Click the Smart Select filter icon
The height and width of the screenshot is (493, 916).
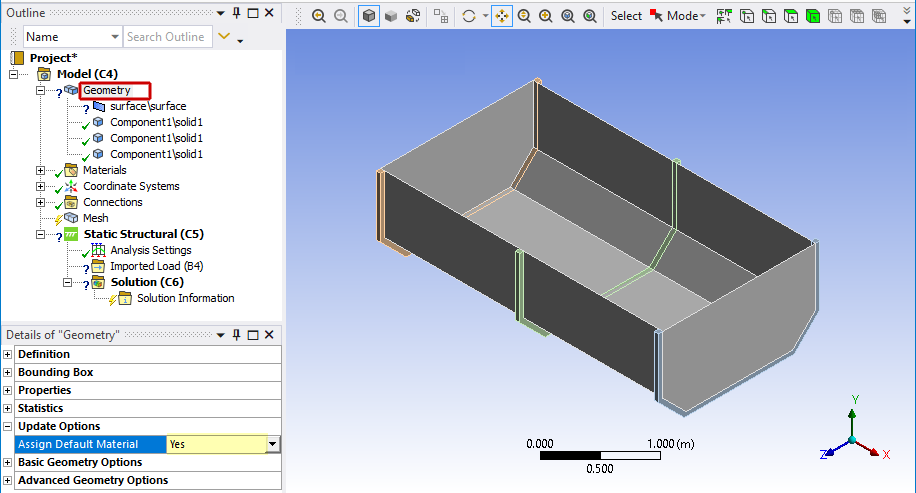tap(725, 16)
